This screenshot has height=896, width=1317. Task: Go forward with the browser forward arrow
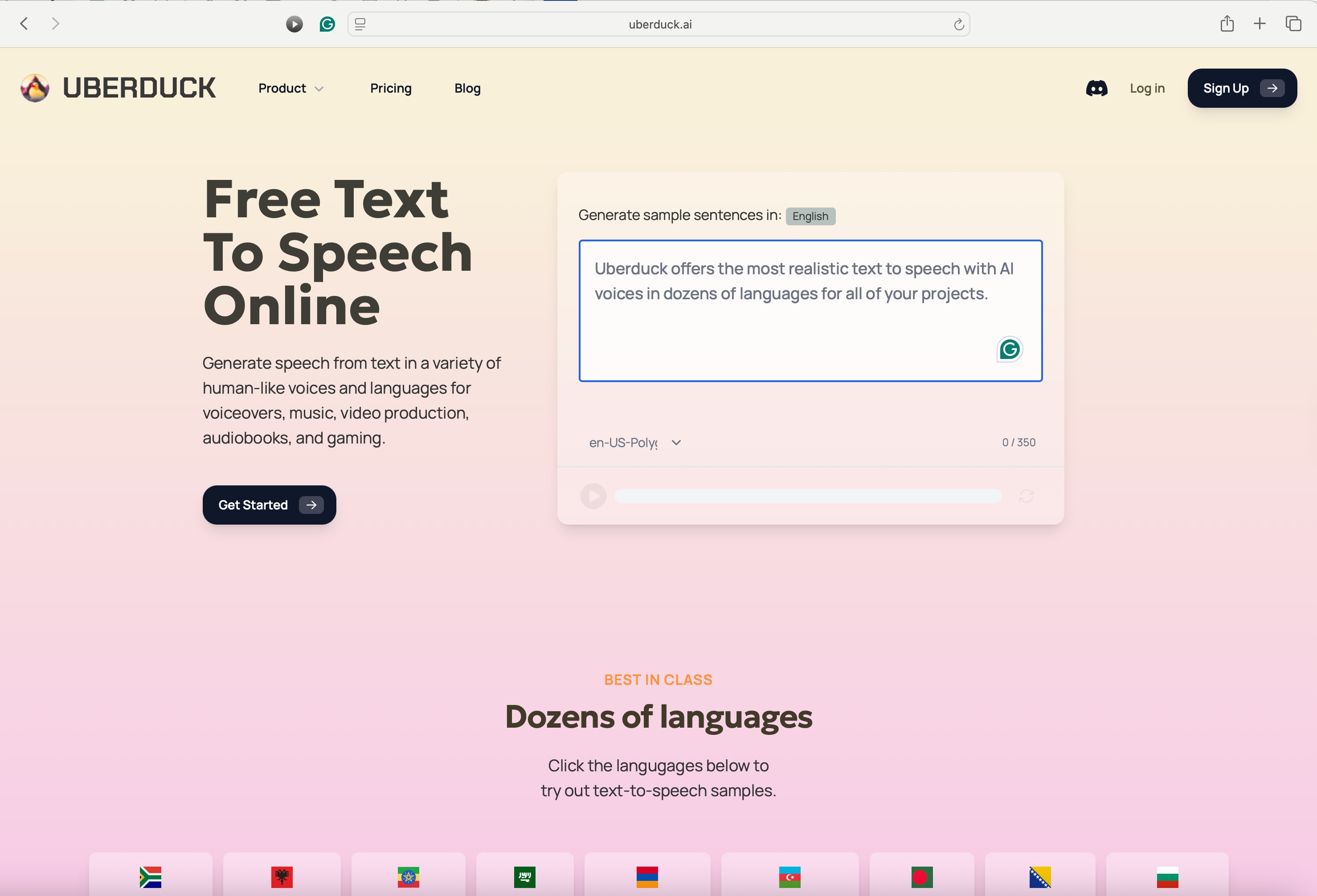[x=55, y=24]
